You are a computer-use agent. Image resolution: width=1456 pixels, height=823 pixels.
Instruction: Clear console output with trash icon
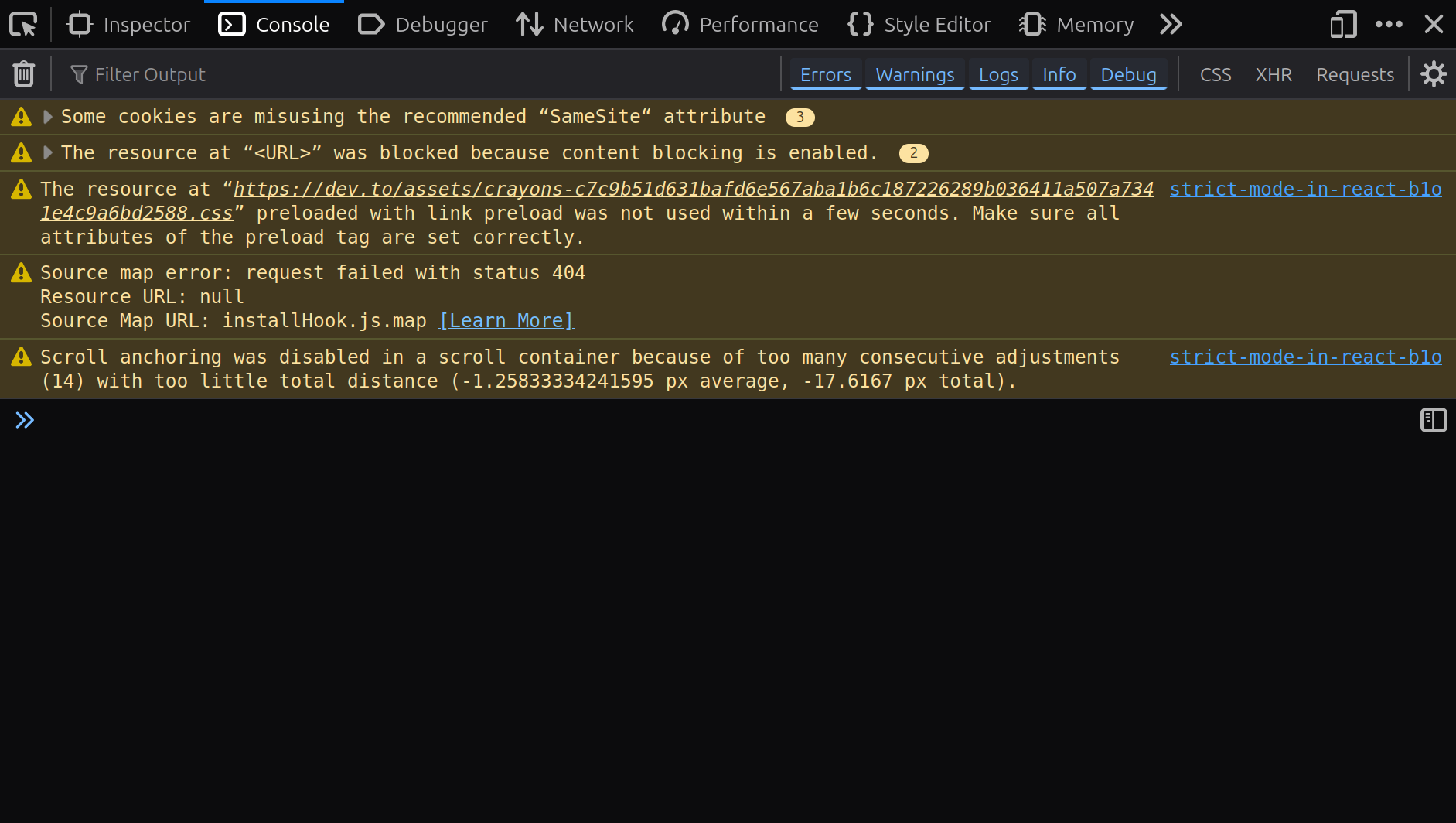tap(24, 74)
